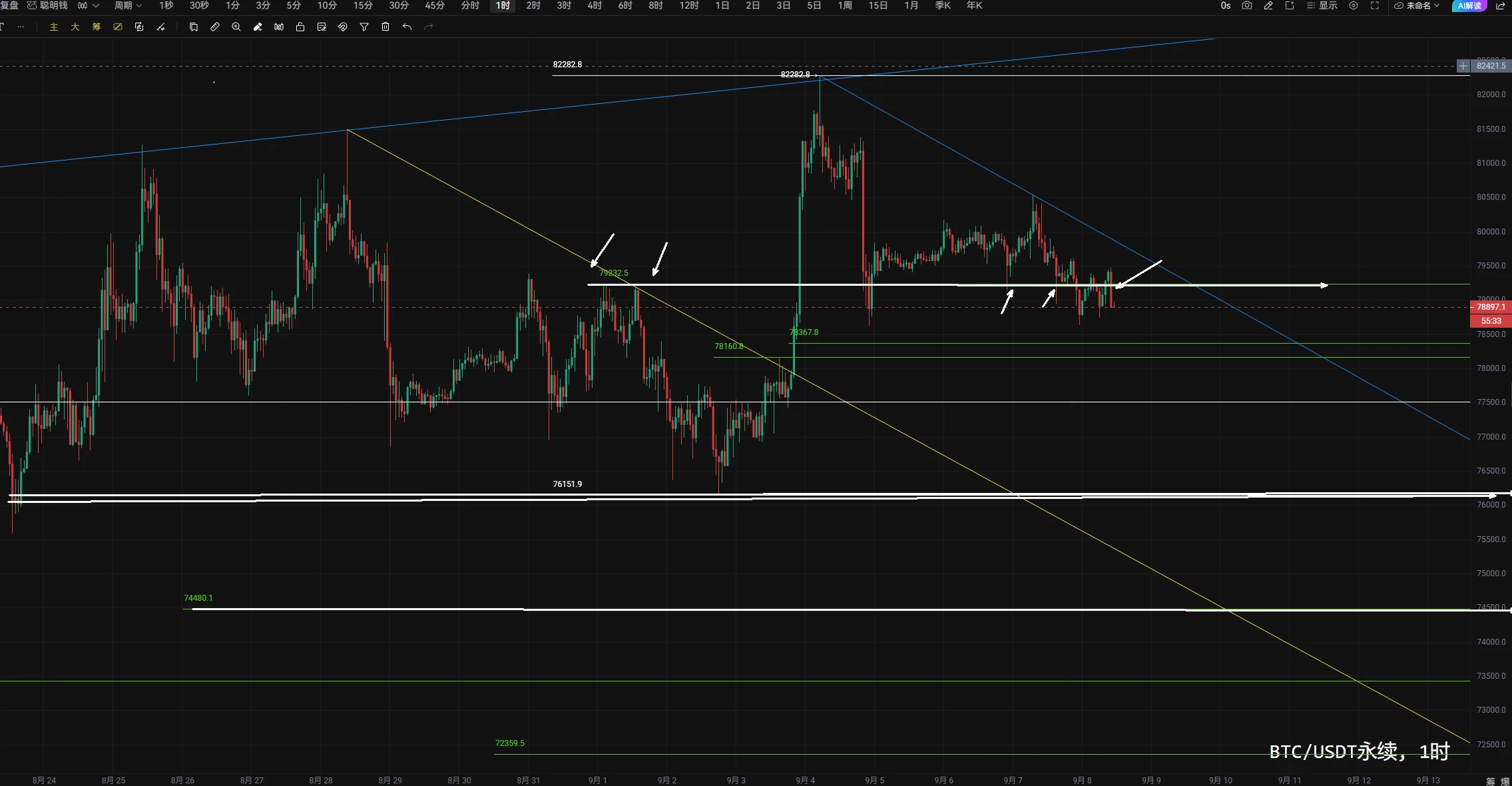The height and width of the screenshot is (786, 1512).
Task: Open the pencil drawing tool in top bar
Action: click(1268, 5)
